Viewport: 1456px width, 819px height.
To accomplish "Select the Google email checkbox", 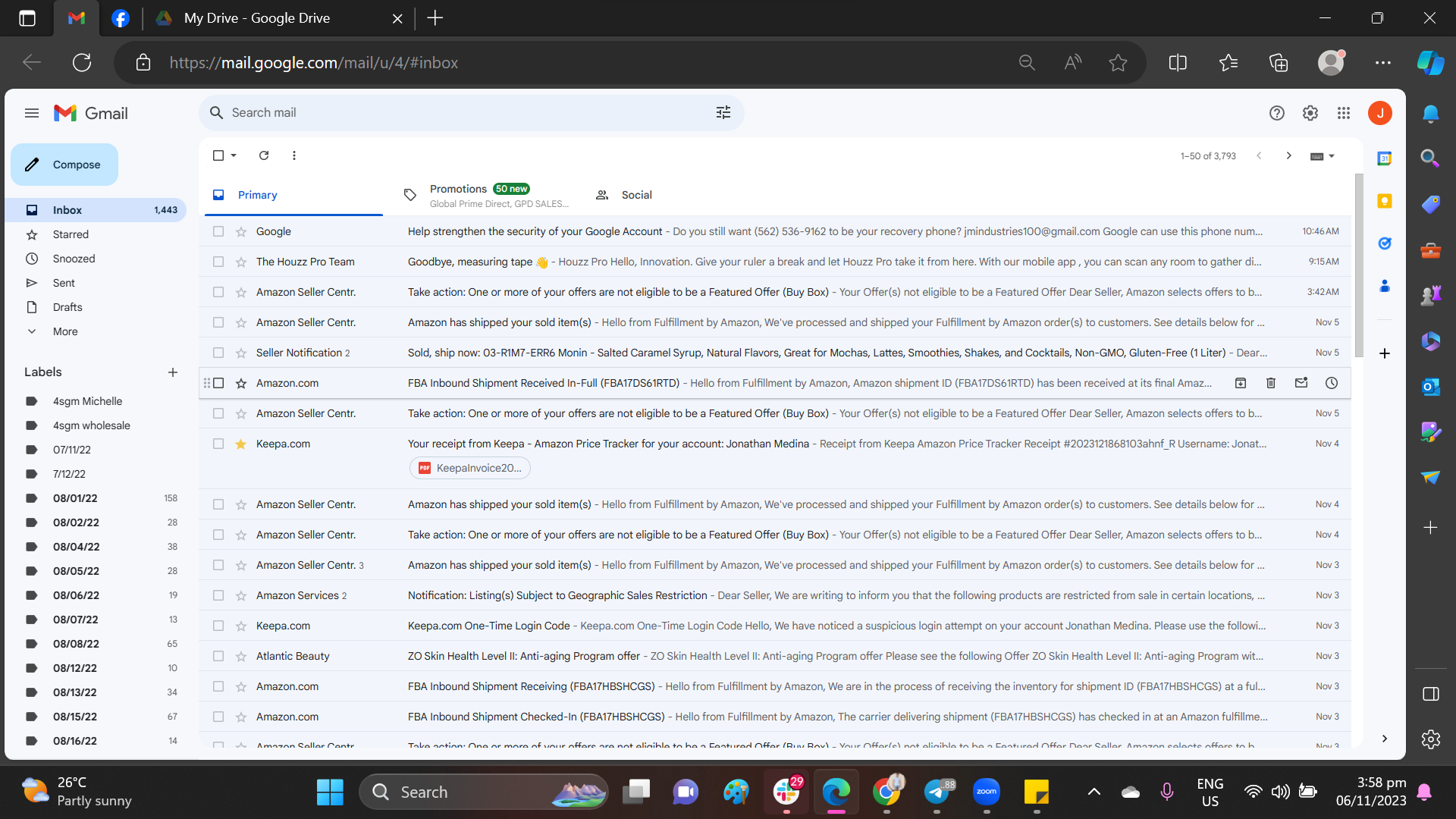I will coord(218,231).
